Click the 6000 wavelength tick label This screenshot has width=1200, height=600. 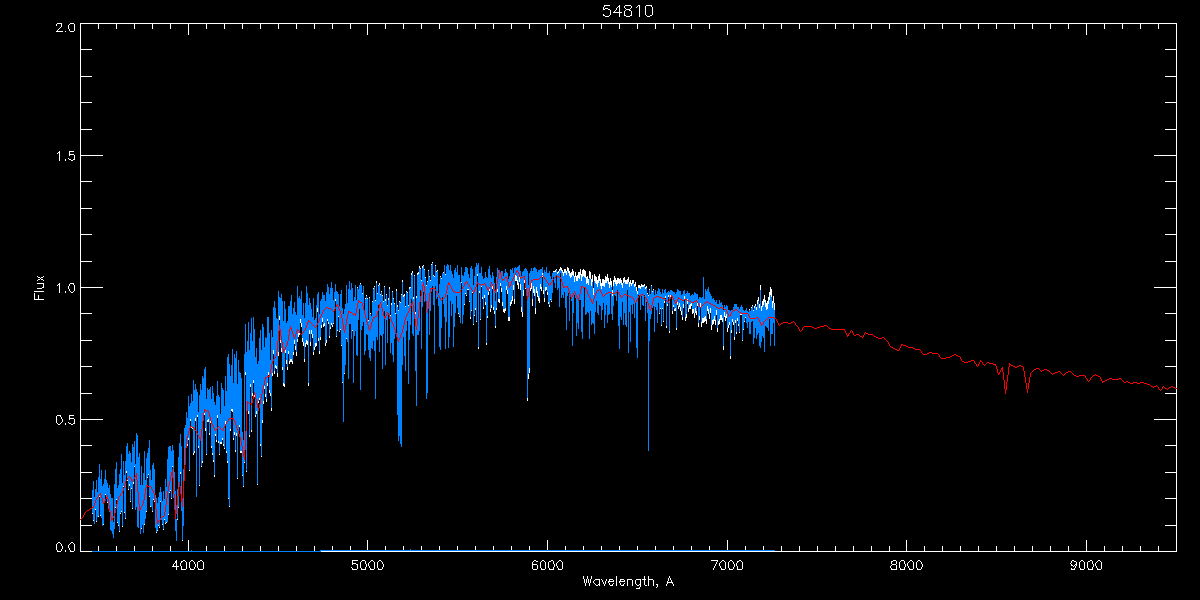point(547,564)
